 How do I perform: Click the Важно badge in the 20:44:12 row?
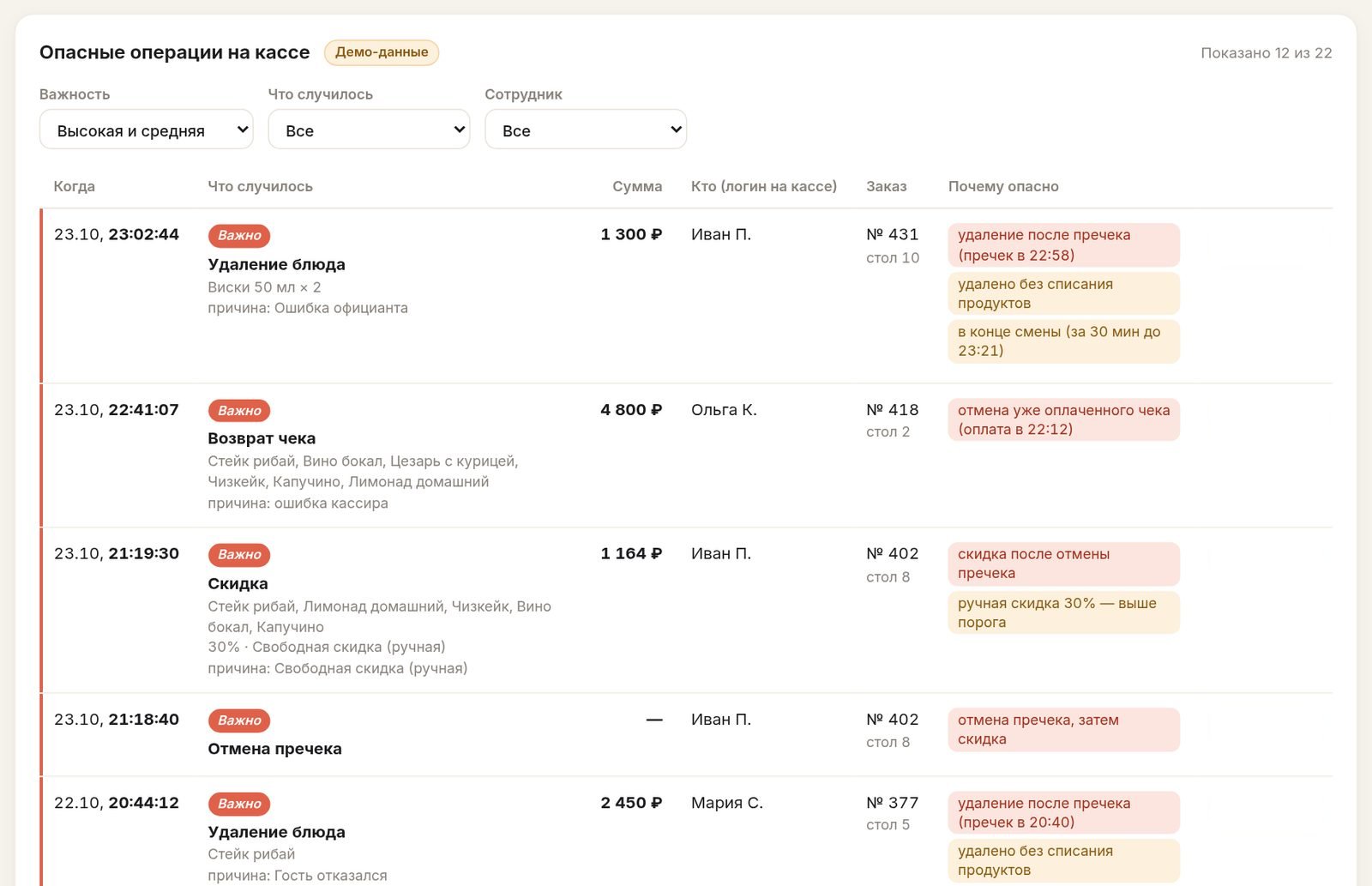(x=239, y=804)
